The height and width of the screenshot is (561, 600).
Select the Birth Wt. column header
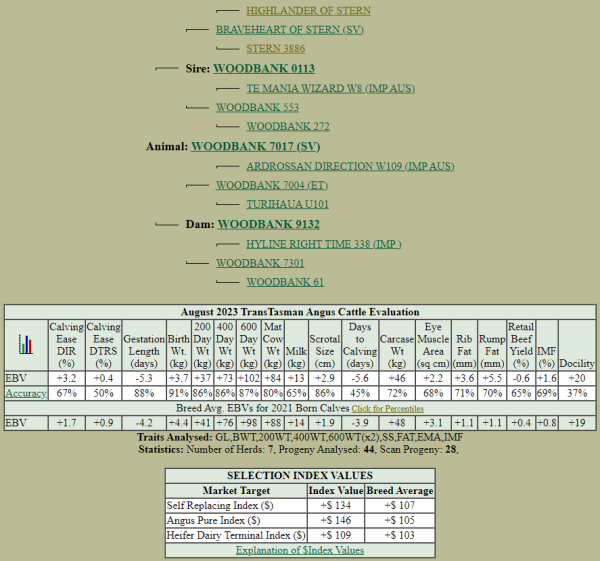coord(178,345)
